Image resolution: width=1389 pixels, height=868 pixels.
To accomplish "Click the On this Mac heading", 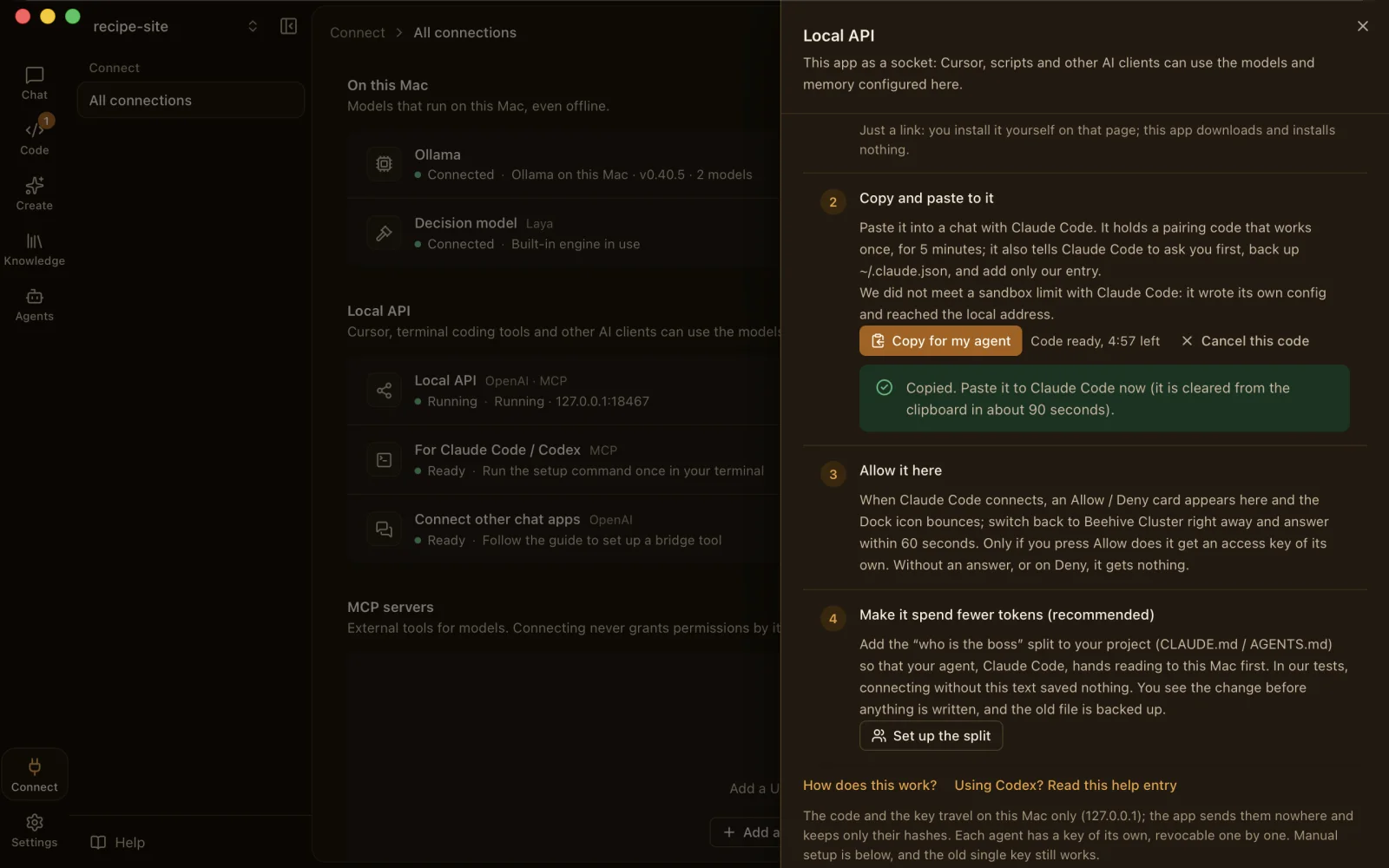I will [387, 85].
